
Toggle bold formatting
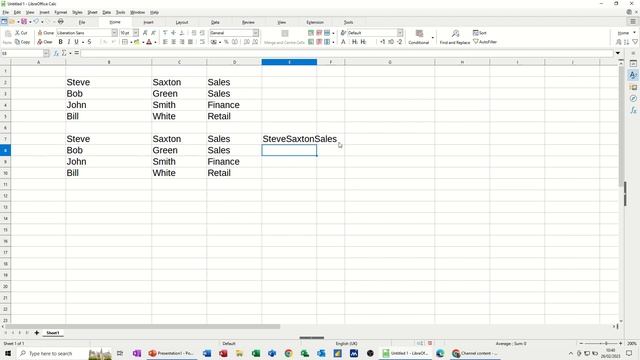point(60,42)
